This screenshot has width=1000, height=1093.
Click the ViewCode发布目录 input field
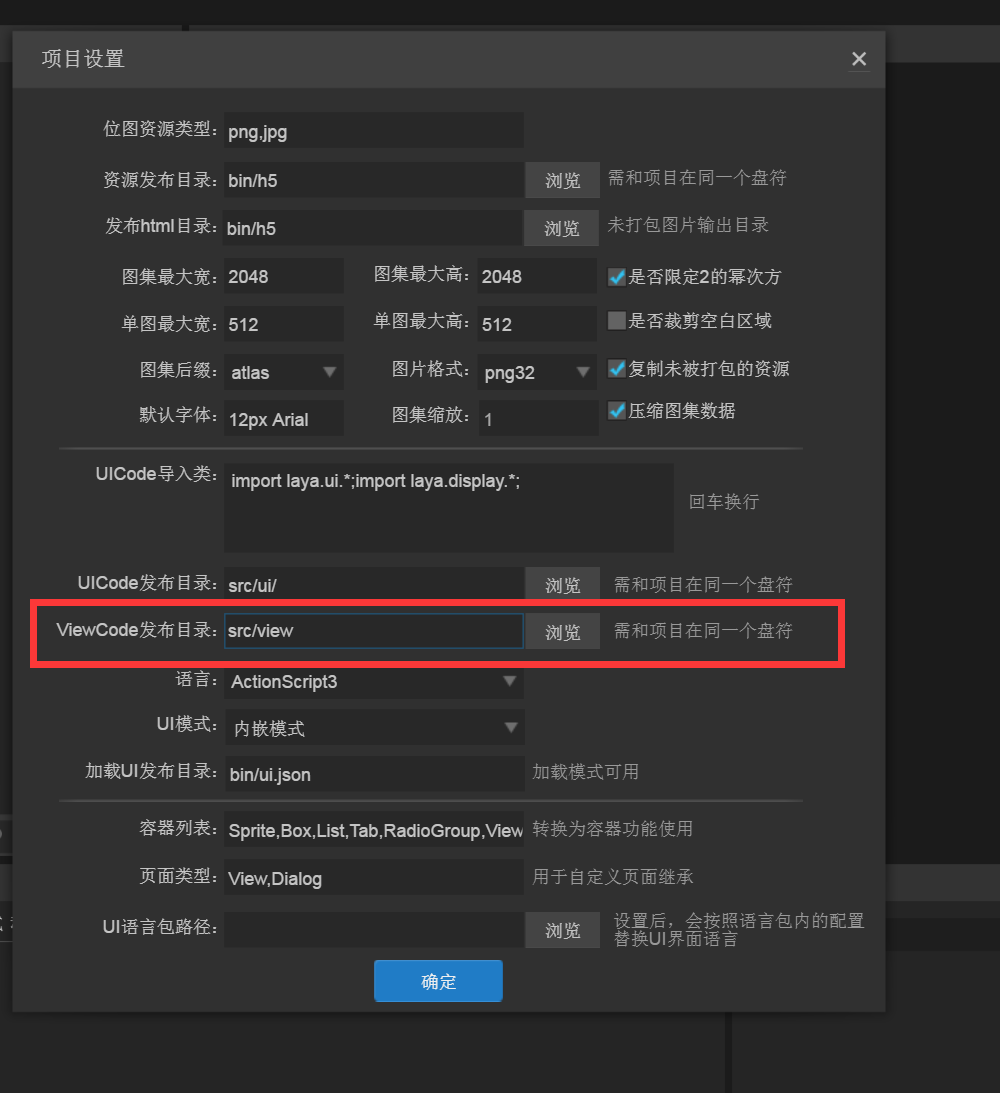coord(374,631)
